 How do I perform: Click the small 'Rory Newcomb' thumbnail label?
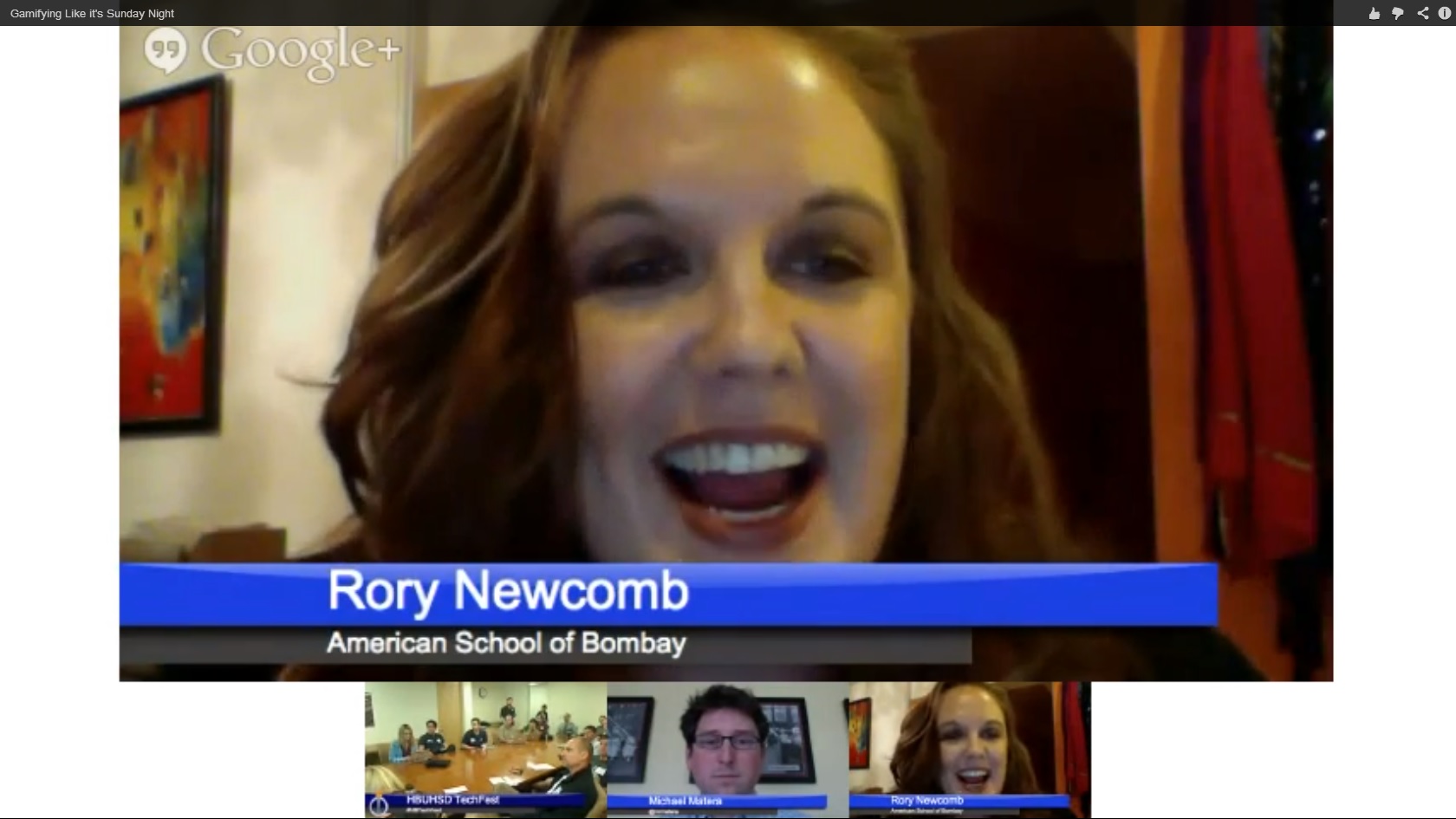(x=926, y=800)
